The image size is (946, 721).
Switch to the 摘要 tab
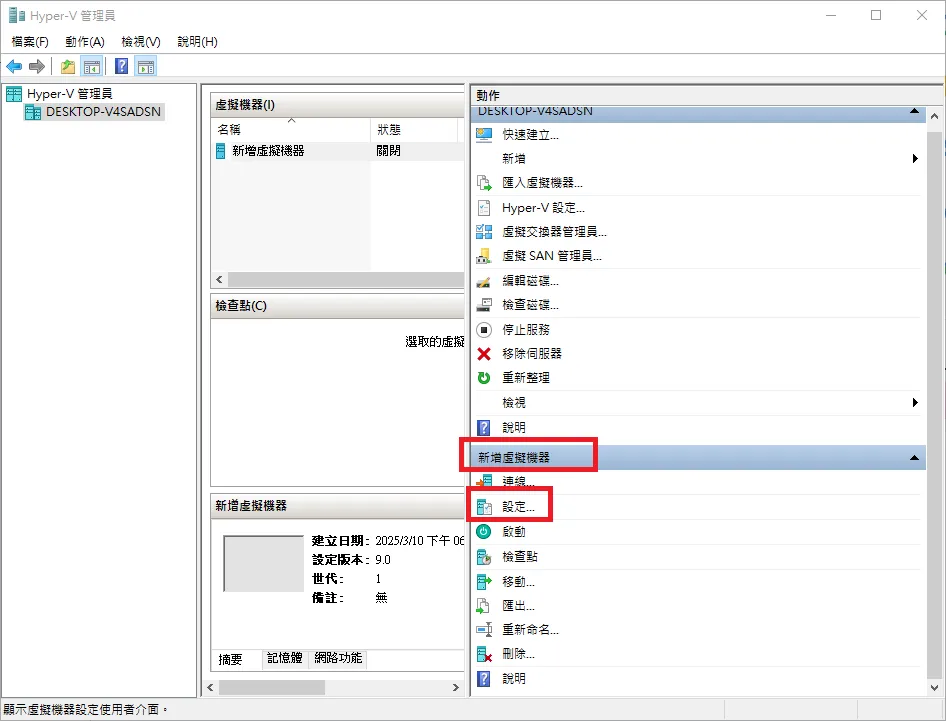(230, 659)
